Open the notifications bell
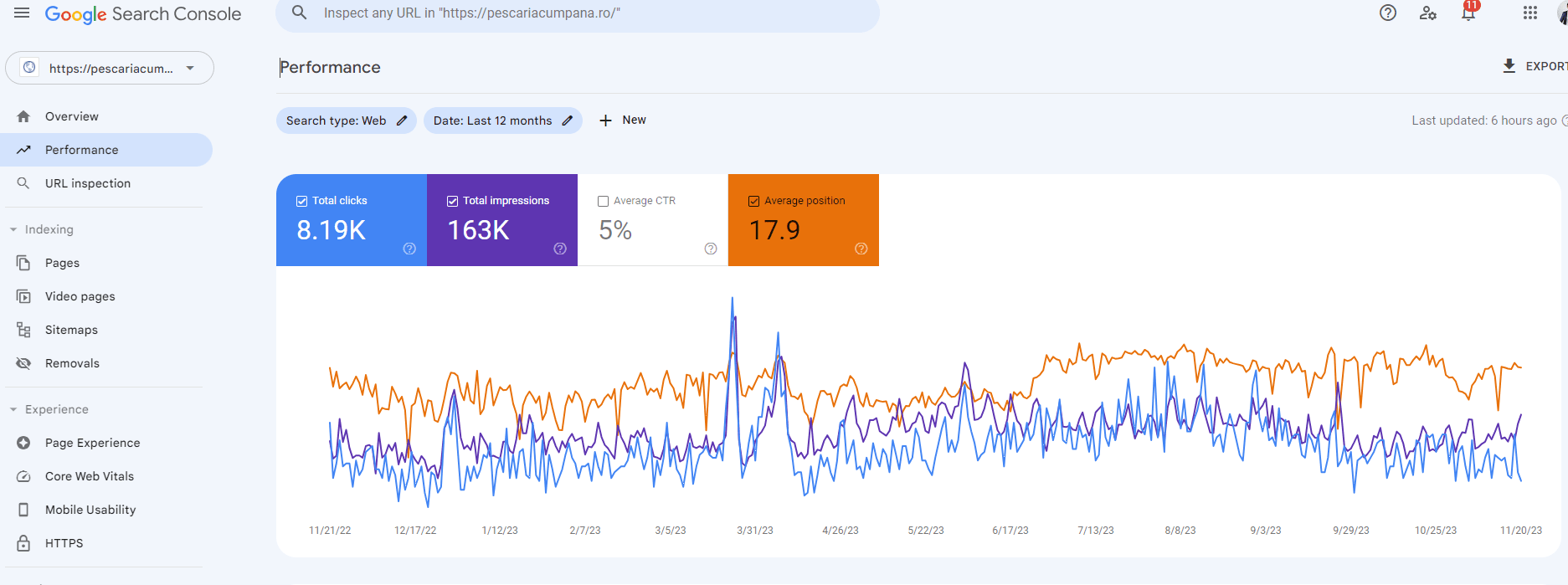The image size is (1568, 585). (x=1468, y=13)
